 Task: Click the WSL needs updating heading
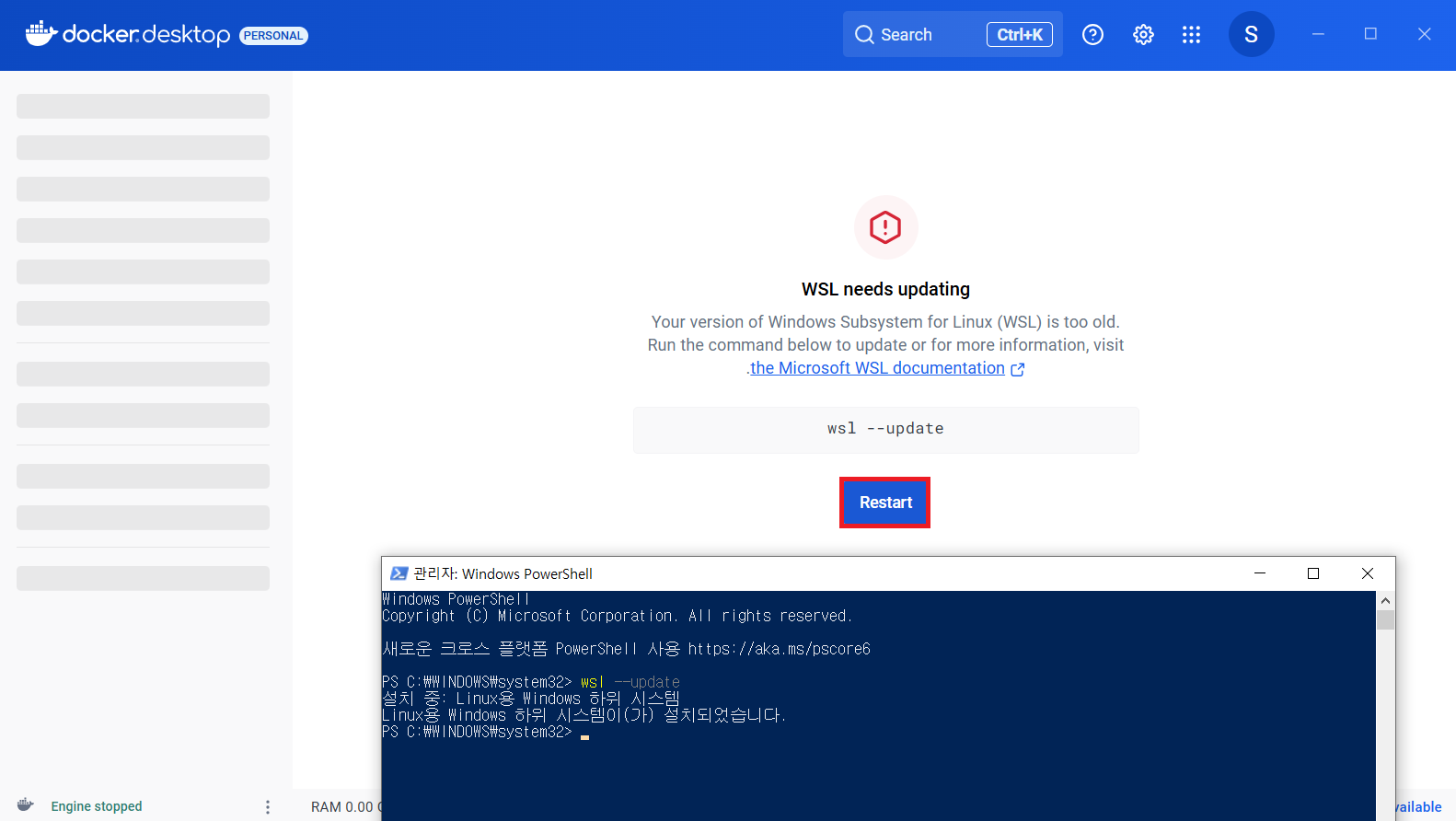click(885, 289)
